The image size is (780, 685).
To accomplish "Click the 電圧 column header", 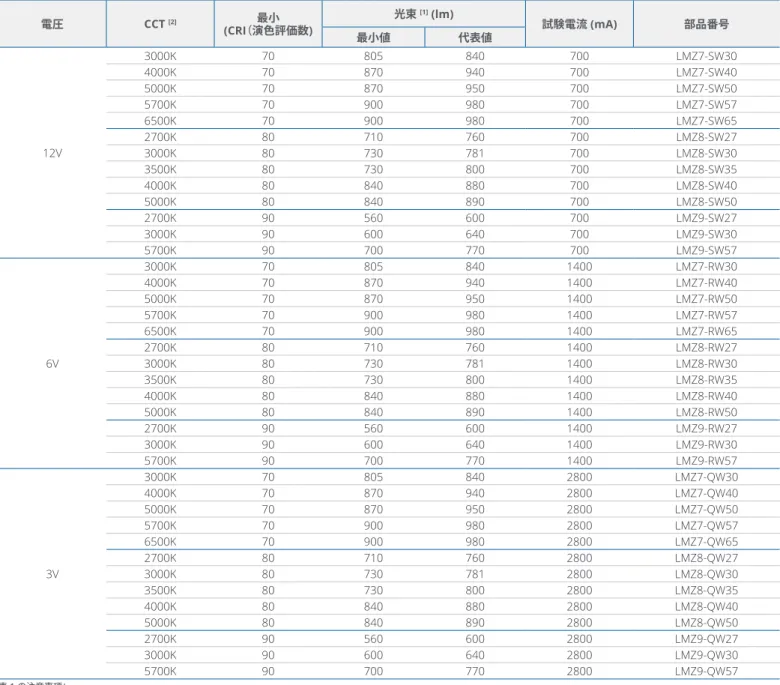I will click(x=52, y=24).
